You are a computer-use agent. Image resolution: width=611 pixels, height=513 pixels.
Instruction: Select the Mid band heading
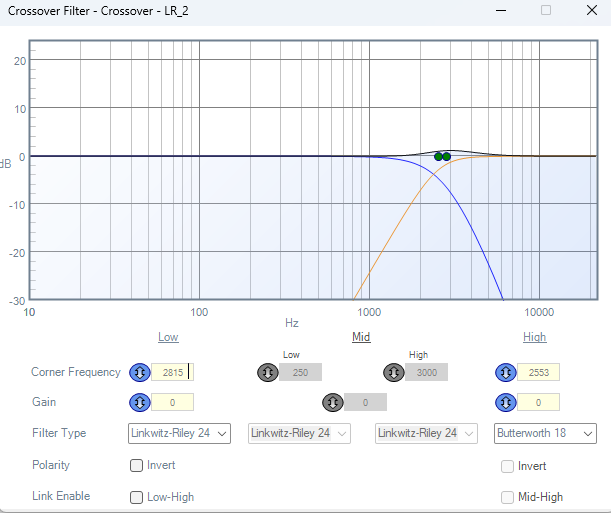361,337
